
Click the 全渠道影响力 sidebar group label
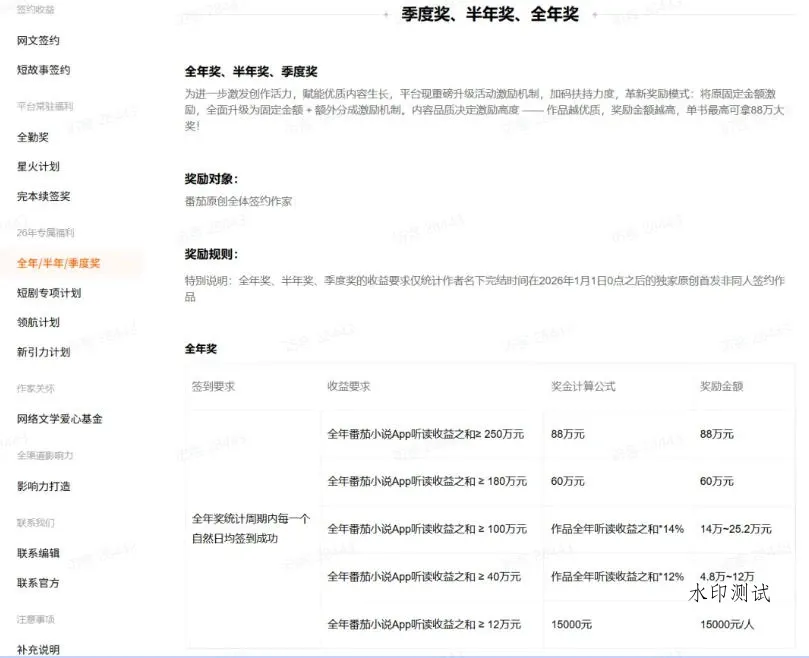(45, 456)
